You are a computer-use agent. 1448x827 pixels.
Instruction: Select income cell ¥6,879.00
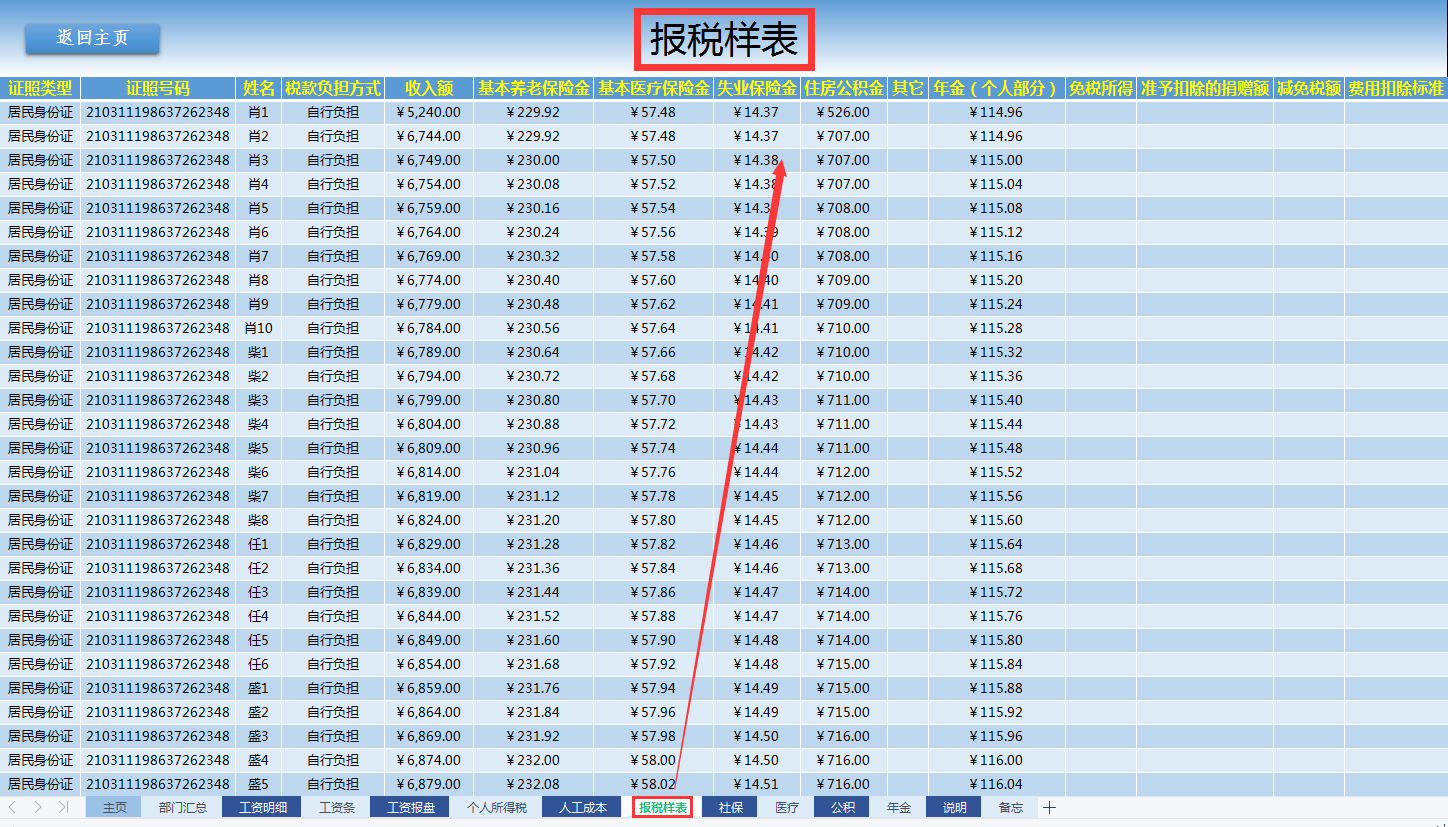coord(429,784)
